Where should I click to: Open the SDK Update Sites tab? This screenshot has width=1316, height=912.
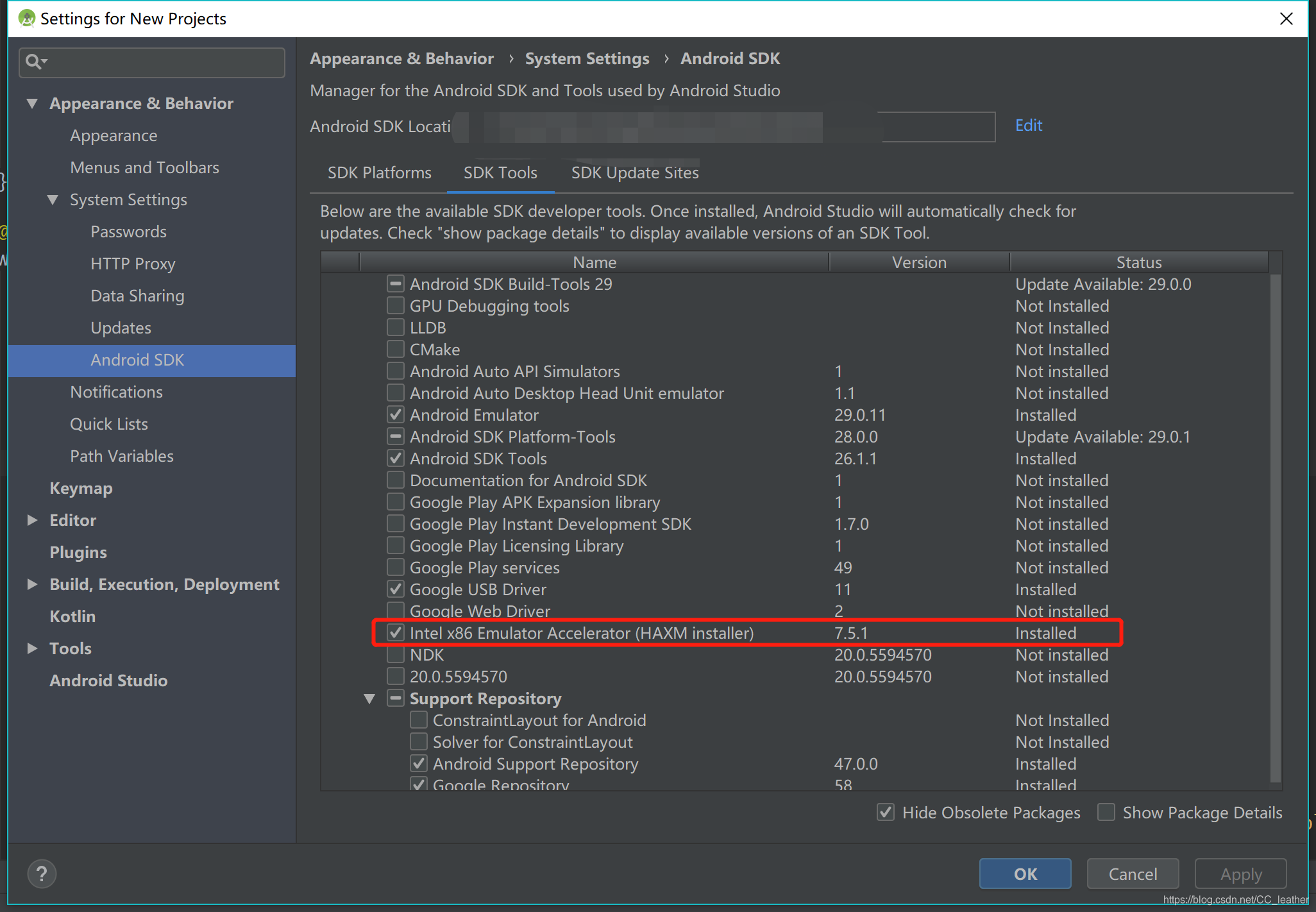pos(634,173)
